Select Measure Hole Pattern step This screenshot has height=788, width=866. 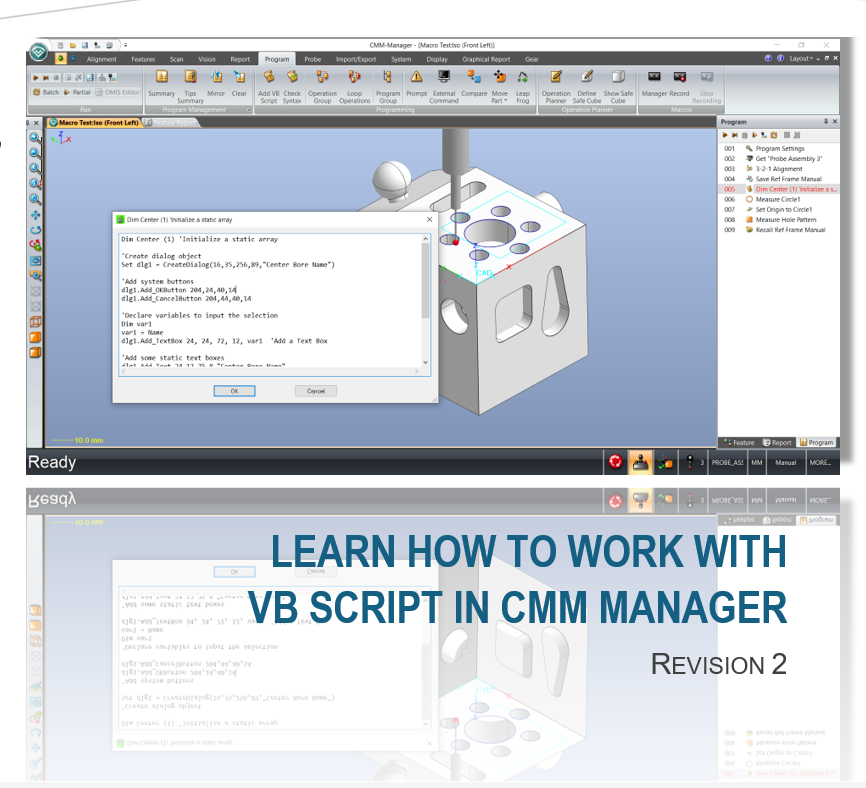pos(779,220)
